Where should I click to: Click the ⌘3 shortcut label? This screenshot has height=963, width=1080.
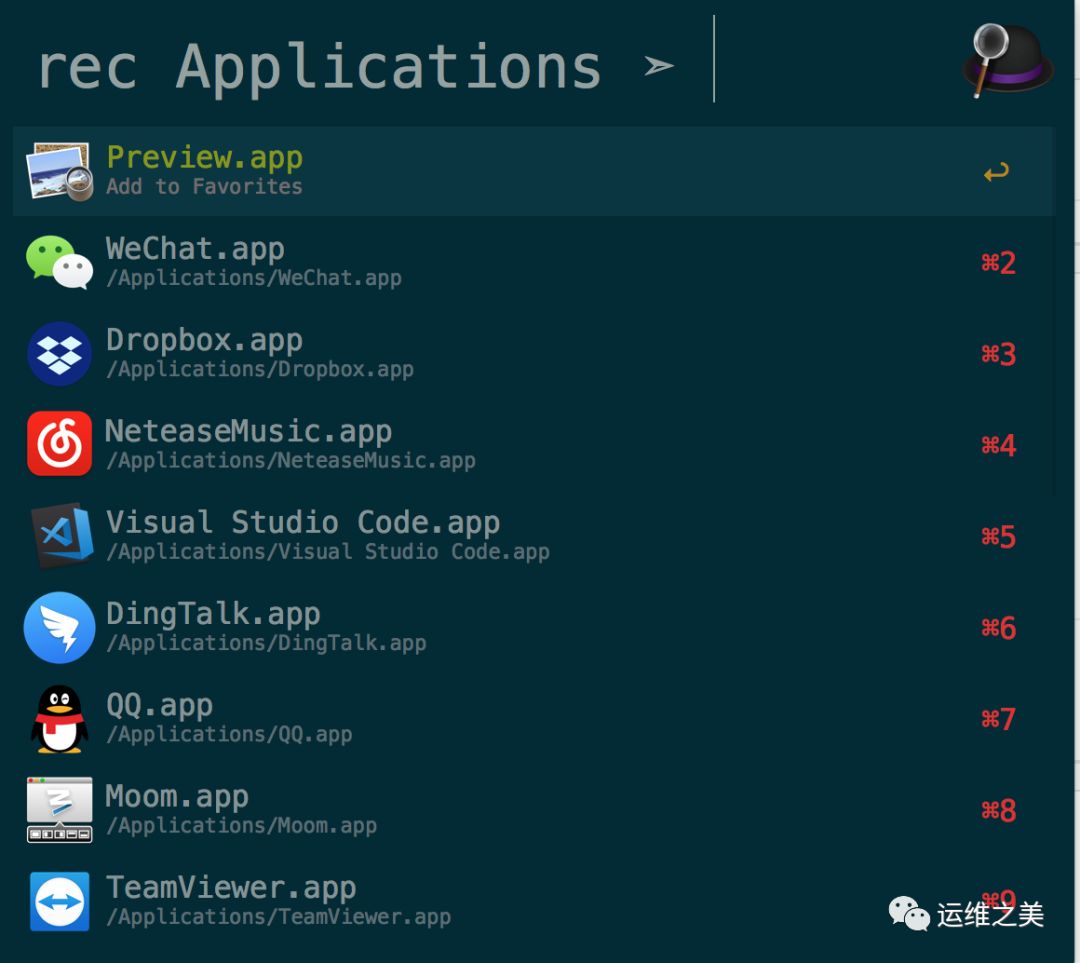999,354
